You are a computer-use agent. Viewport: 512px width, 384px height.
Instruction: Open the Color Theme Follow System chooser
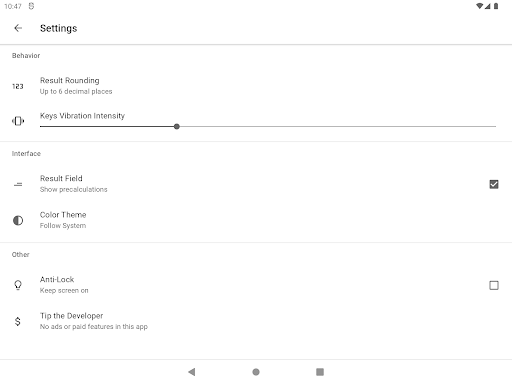coord(256,220)
